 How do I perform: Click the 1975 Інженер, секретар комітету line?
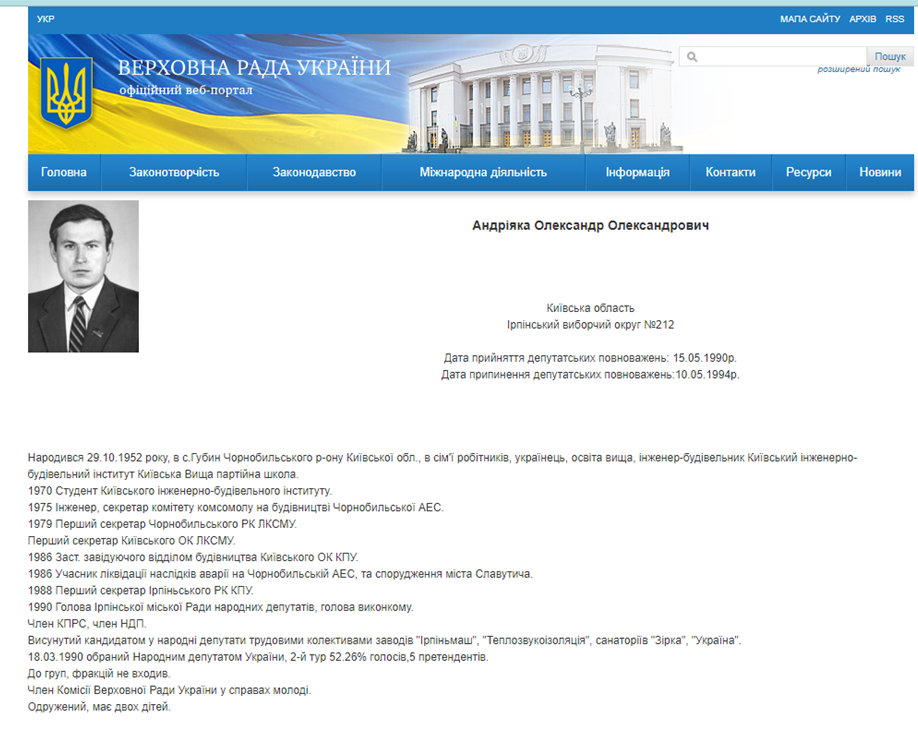236,507
